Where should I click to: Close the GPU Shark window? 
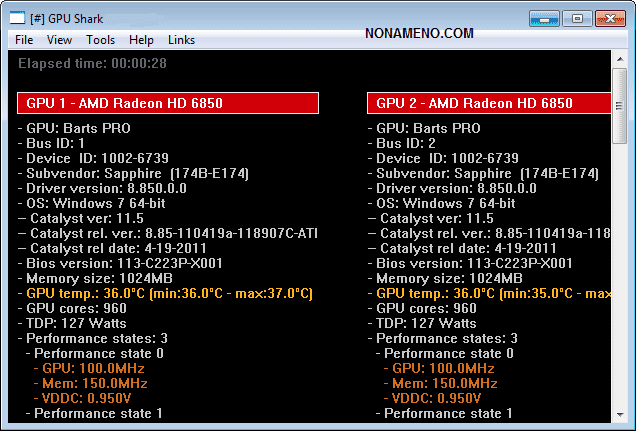tap(609, 18)
